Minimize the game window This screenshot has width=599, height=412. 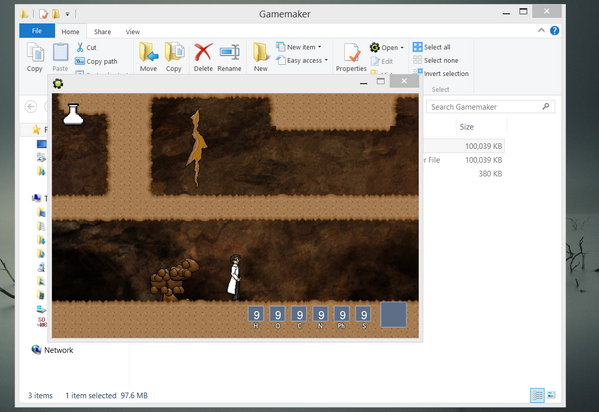click(x=363, y=82)
